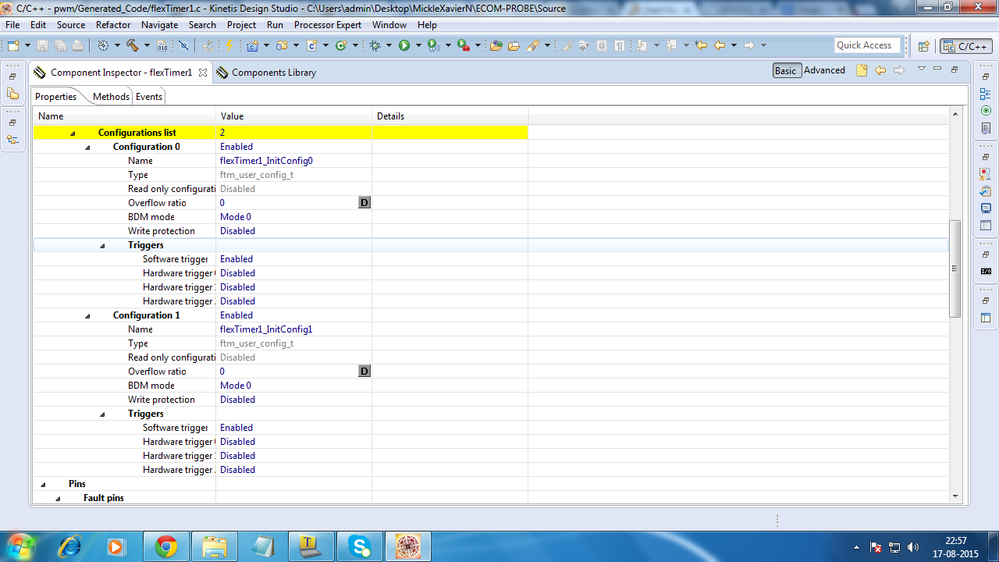Collapse the Fault pins node
The width and height of the screenshot is (999, 562).
[58, 498]
